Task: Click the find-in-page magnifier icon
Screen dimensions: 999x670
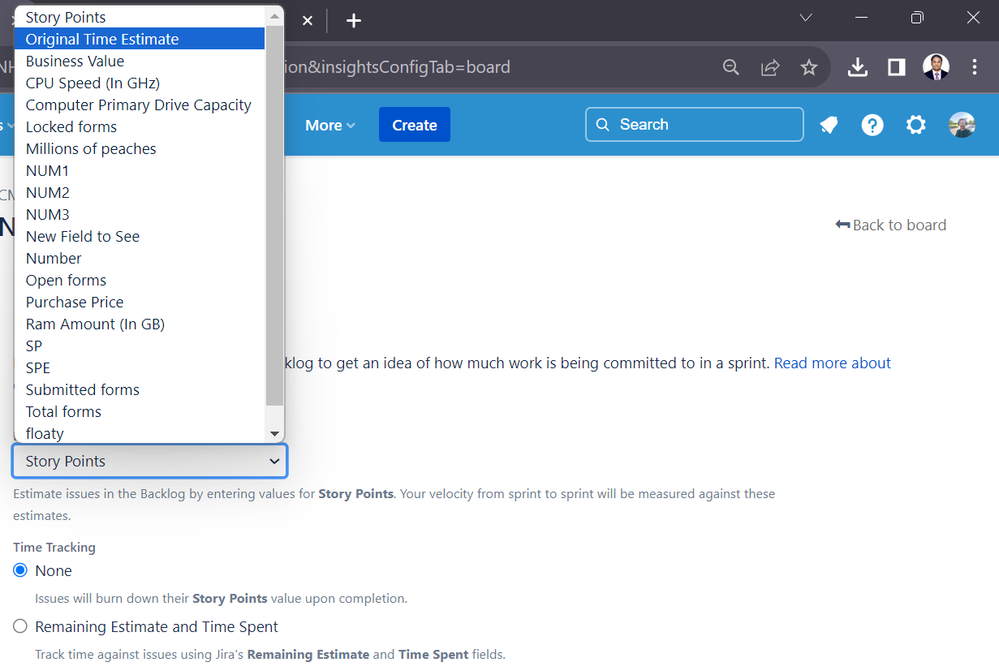Action: (x=731, y=67)
